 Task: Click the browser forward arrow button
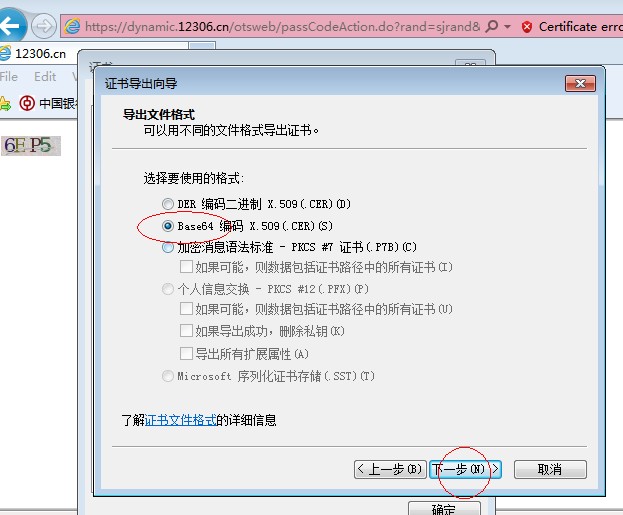click(x=44, y=26)
